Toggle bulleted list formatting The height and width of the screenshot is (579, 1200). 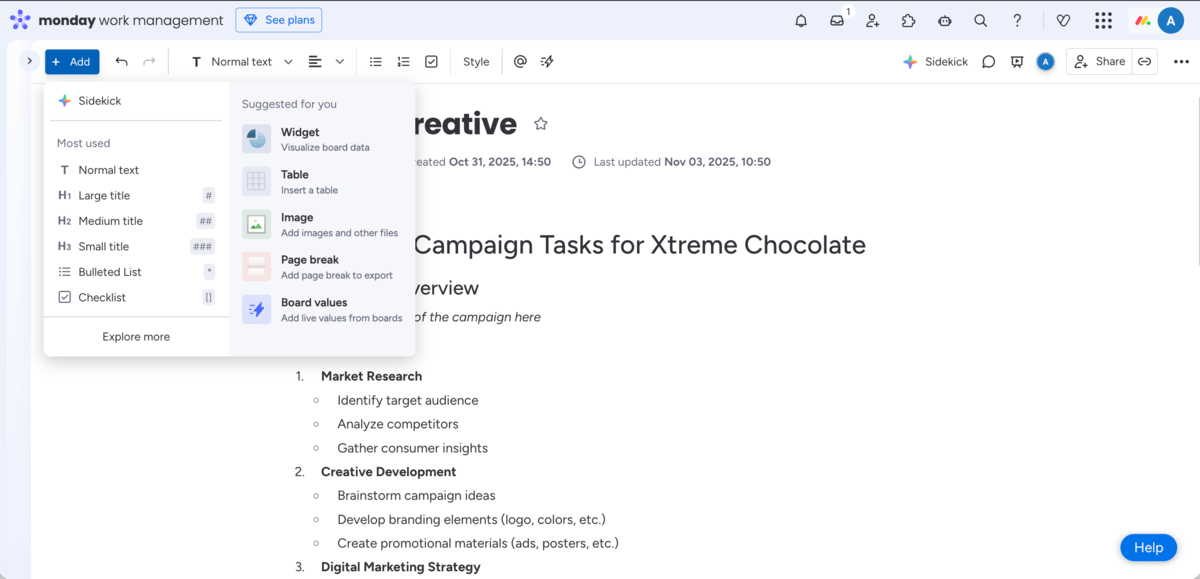click(x=375, y=61)
